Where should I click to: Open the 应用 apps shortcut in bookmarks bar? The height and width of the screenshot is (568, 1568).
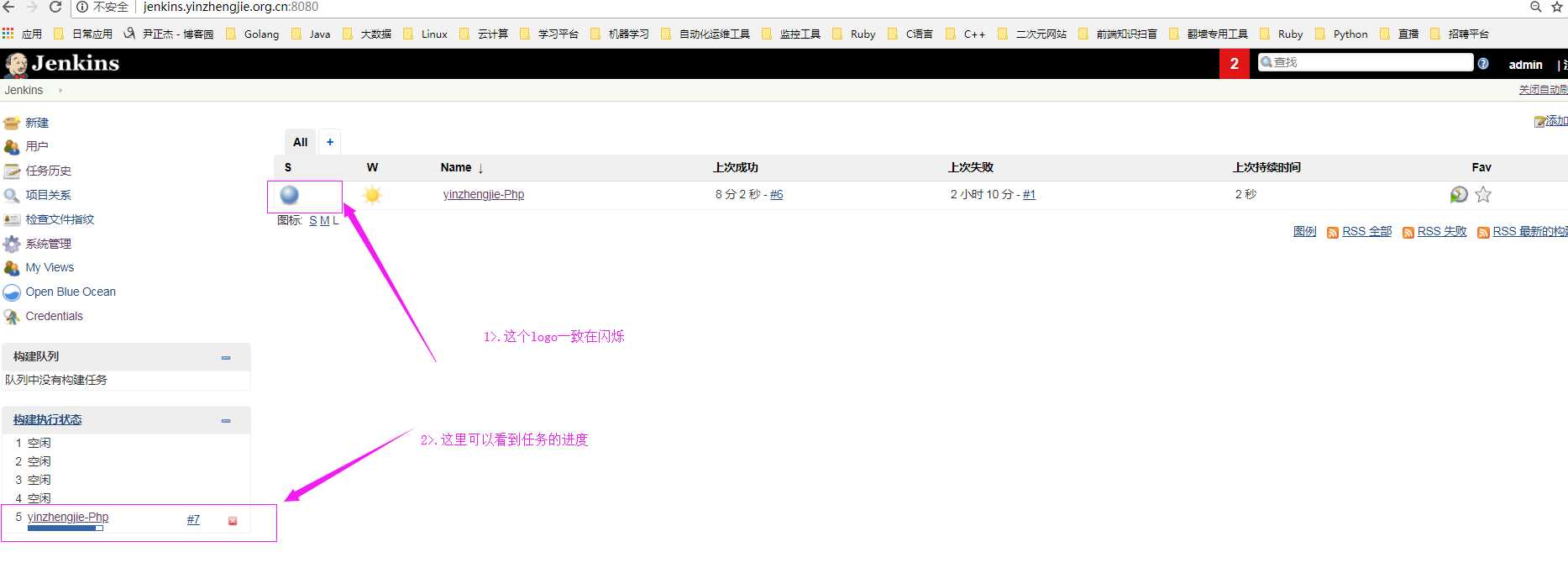23,34
